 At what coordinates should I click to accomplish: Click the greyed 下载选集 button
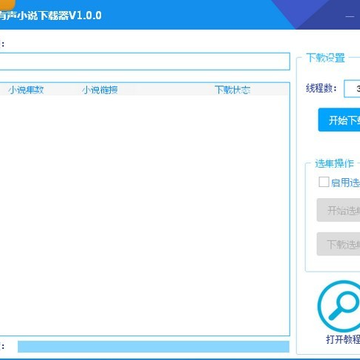[x=338, y=244]
